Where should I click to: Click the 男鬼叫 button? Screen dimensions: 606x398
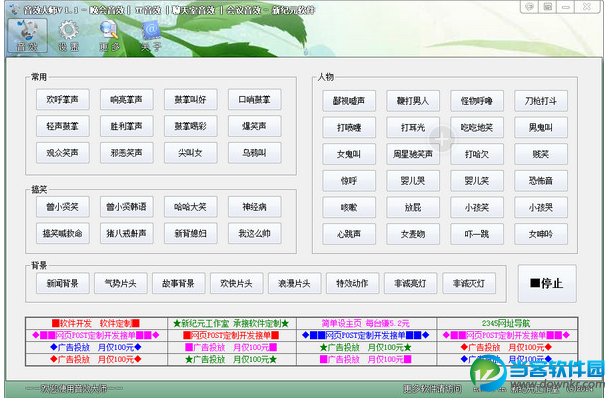pyautogui.click(x=541, y=128)
